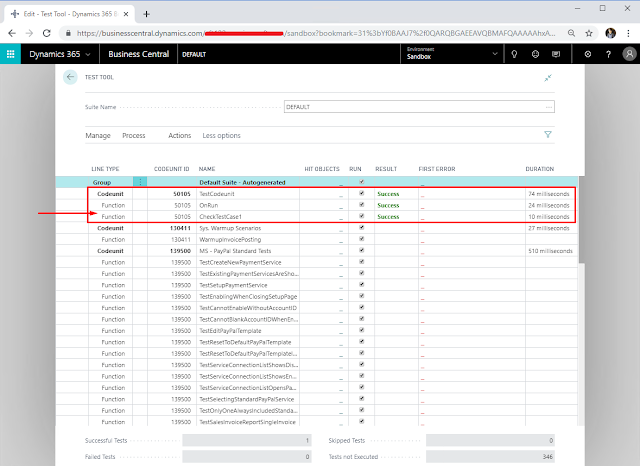Click the Chrome profile picture
The height and width of the screenshot is (466, 640).
pos(610,33)
